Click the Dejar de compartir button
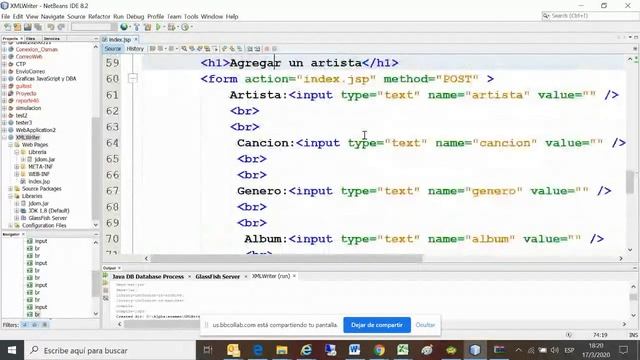 pyautogui.click(x=377, y=325)
